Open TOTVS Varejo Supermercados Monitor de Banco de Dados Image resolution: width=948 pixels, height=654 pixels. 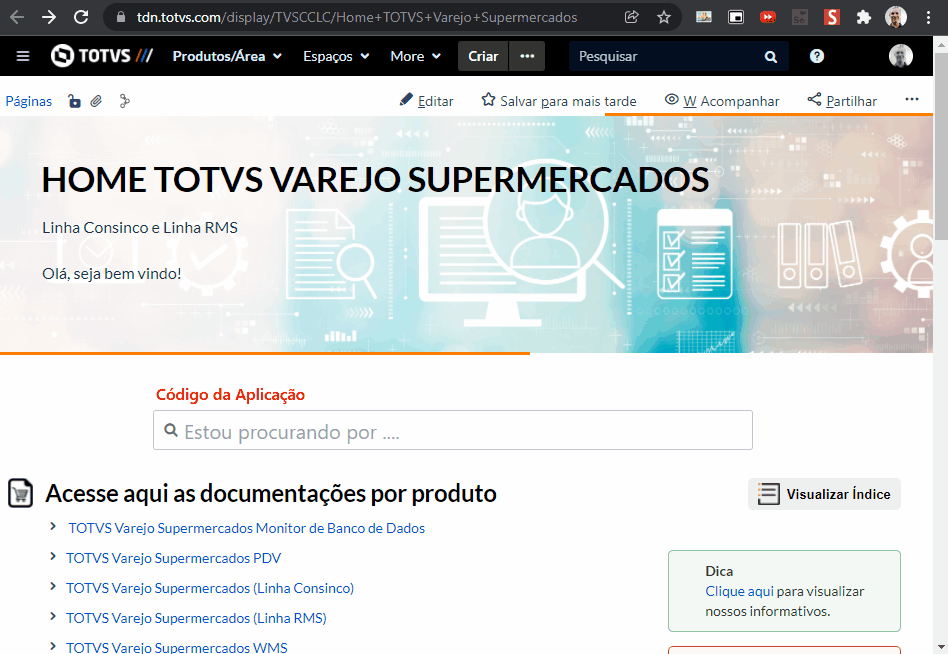coord(247,528)
